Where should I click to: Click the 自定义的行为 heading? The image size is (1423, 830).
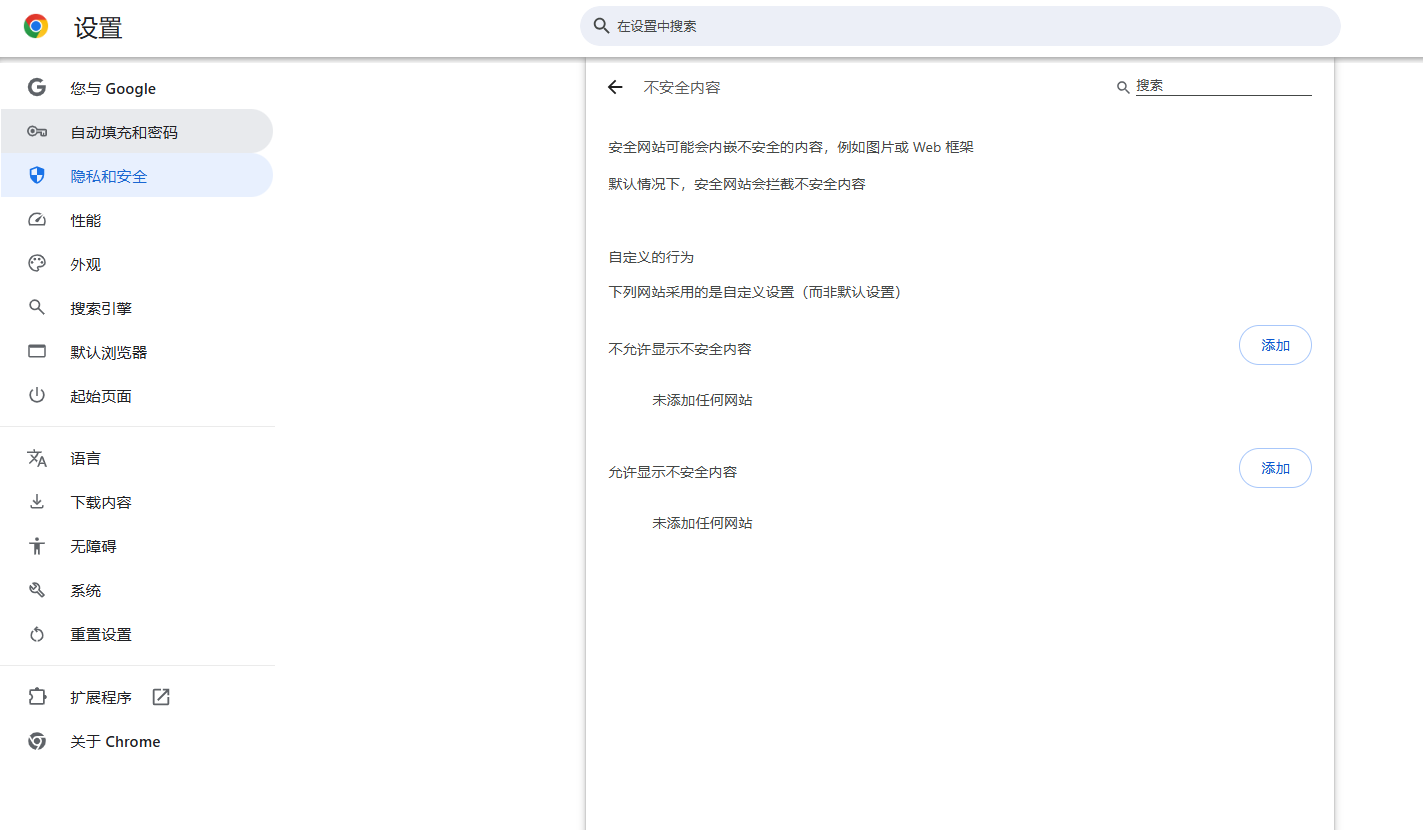[651, 257]
